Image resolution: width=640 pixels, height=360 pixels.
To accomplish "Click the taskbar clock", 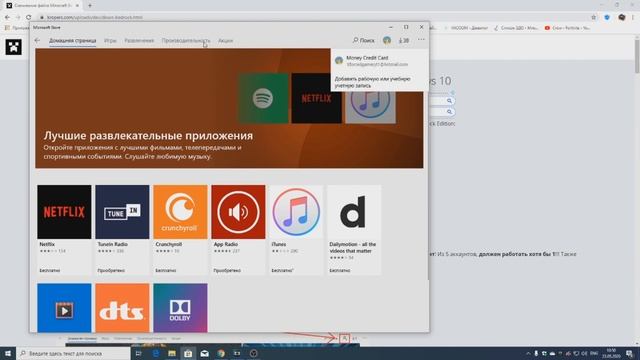I will click(x=611, y=353).
